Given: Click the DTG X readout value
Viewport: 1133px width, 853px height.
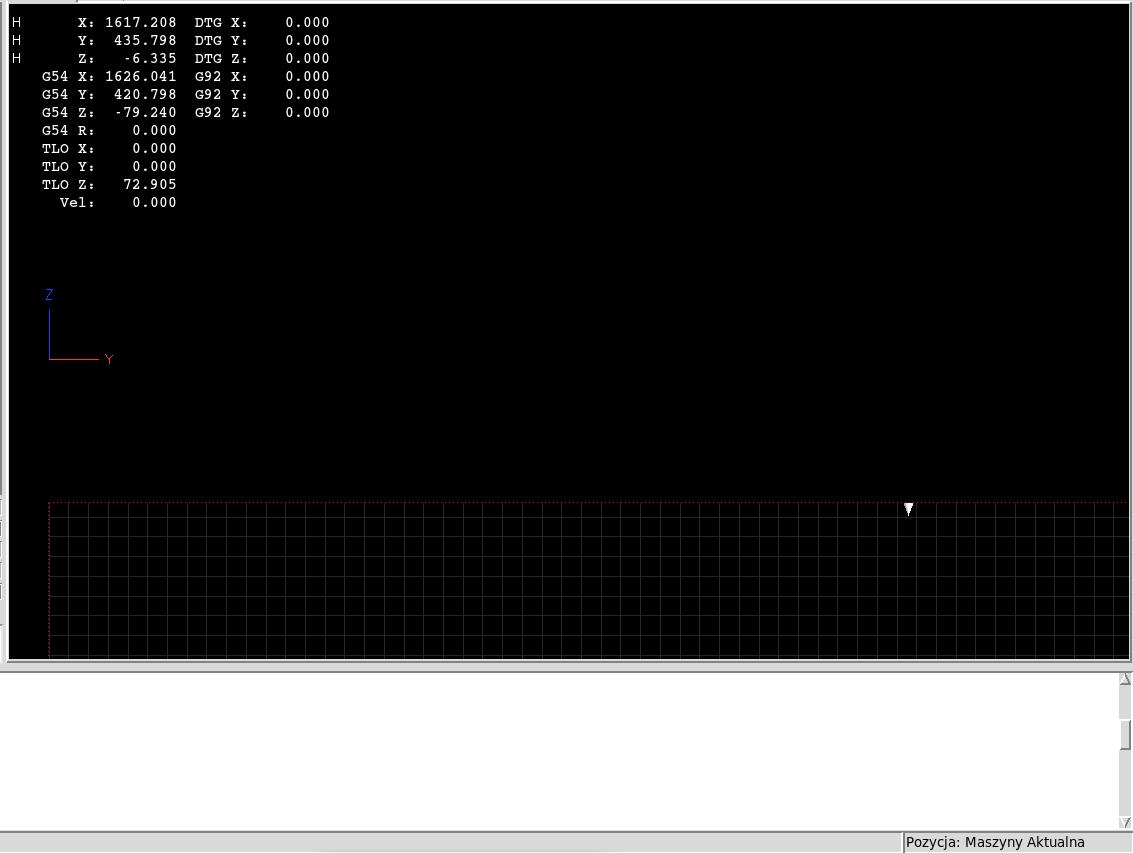Looking at the screenshot, I should click(307, 22).
